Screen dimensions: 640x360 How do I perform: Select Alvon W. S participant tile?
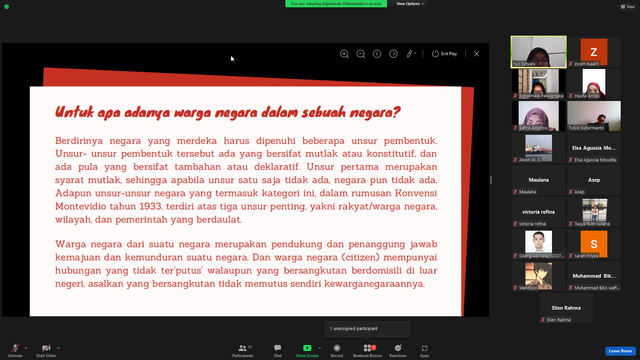(538, 148)
